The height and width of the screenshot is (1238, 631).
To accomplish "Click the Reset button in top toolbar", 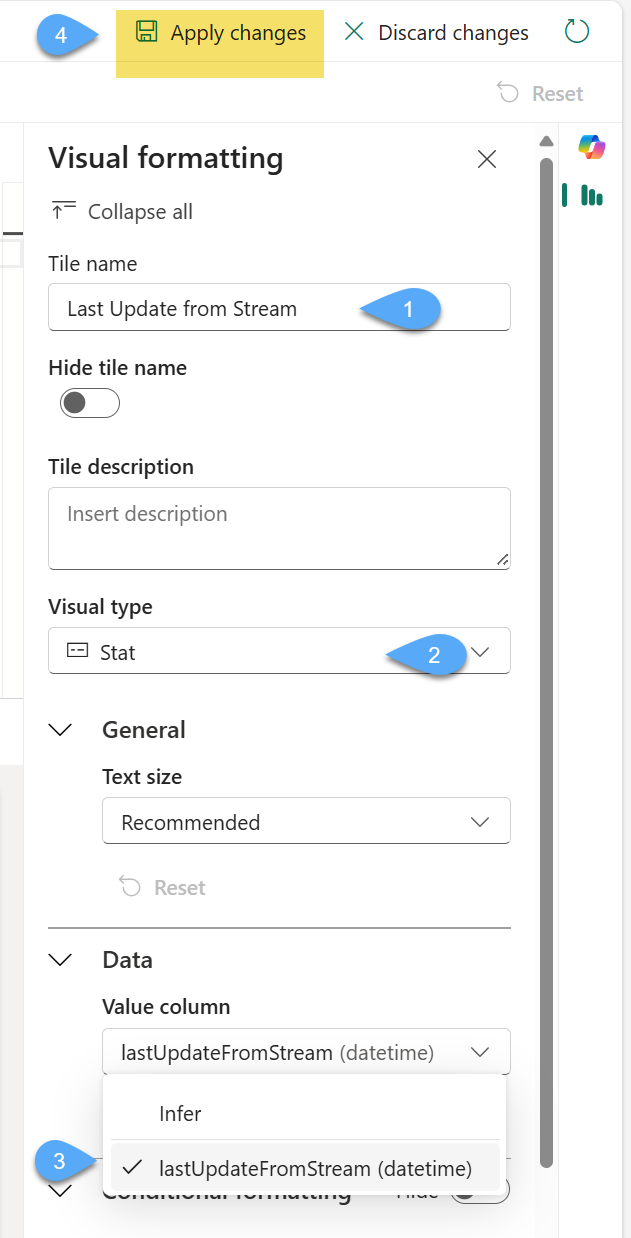I will [x=541, y=94].
